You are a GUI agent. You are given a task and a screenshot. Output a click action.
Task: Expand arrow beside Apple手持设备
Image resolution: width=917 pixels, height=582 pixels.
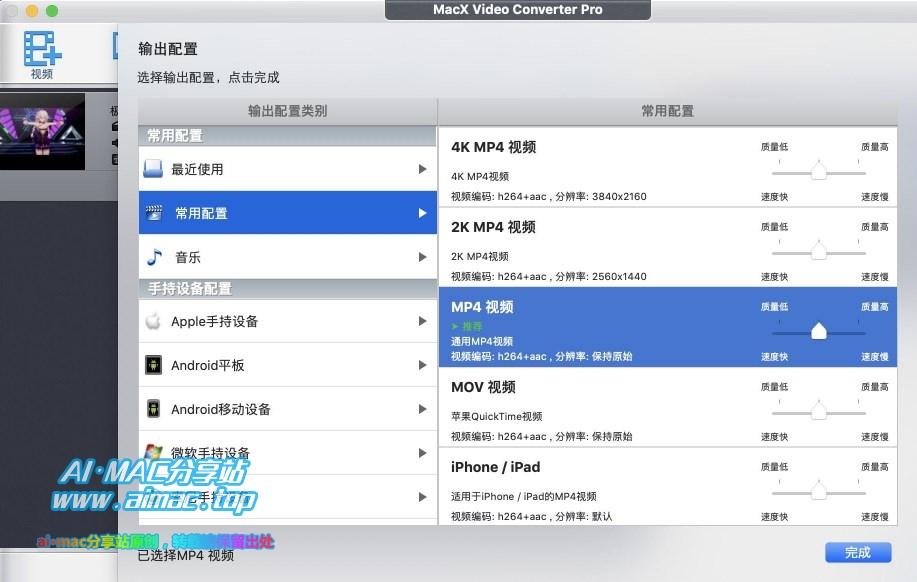coord(422,321)
